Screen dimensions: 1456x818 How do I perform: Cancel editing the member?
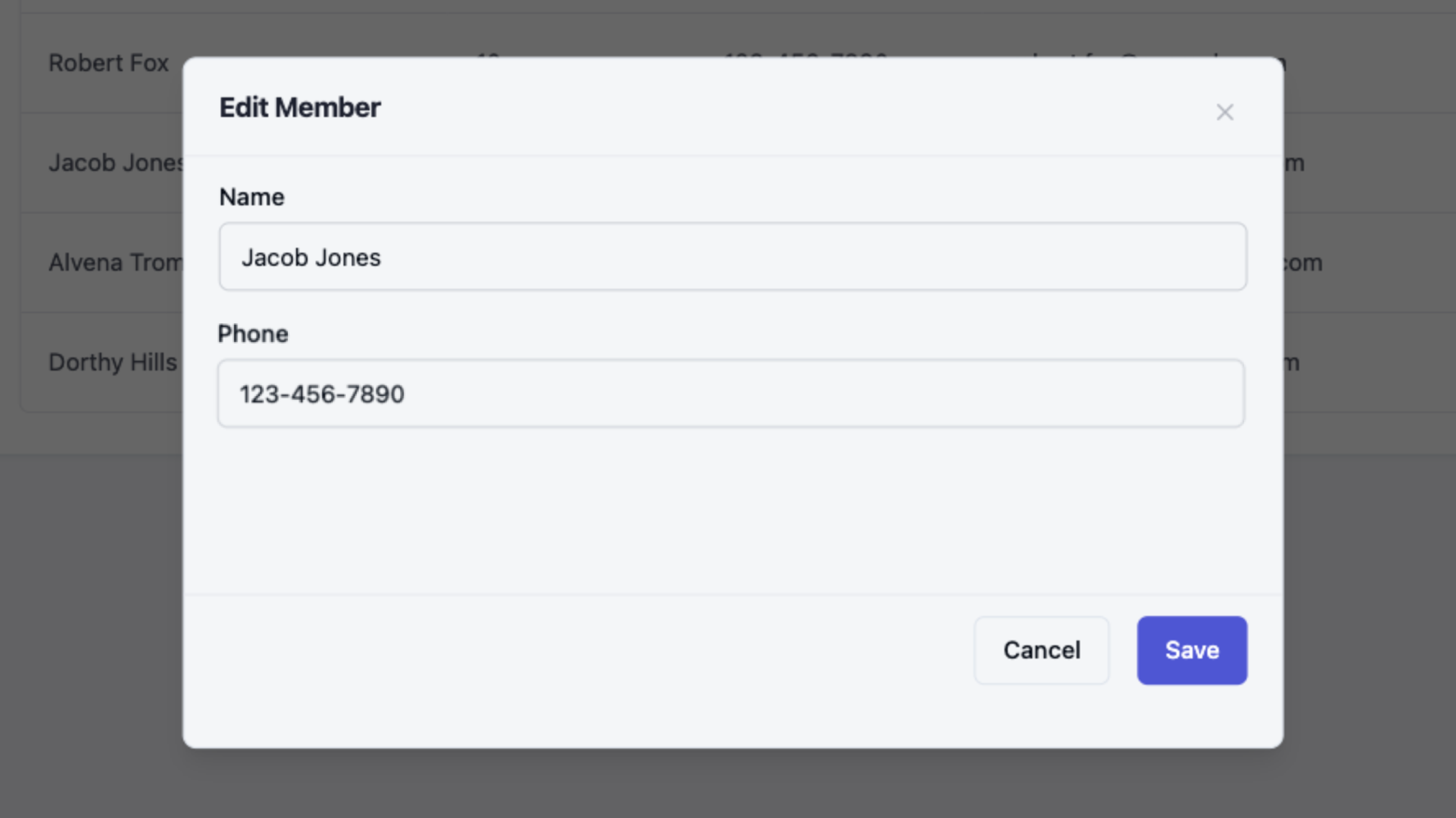[x=1040, y=650]
